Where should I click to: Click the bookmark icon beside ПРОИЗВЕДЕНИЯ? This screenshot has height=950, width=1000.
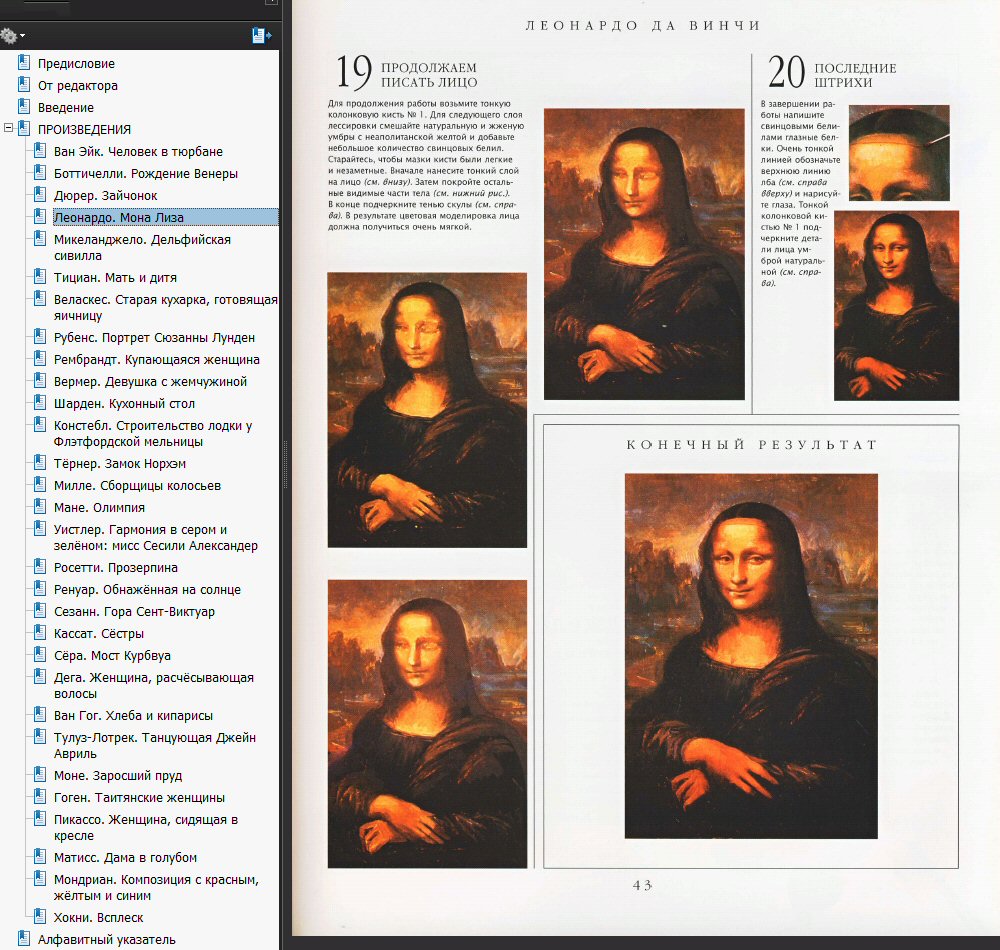[24, 129]
